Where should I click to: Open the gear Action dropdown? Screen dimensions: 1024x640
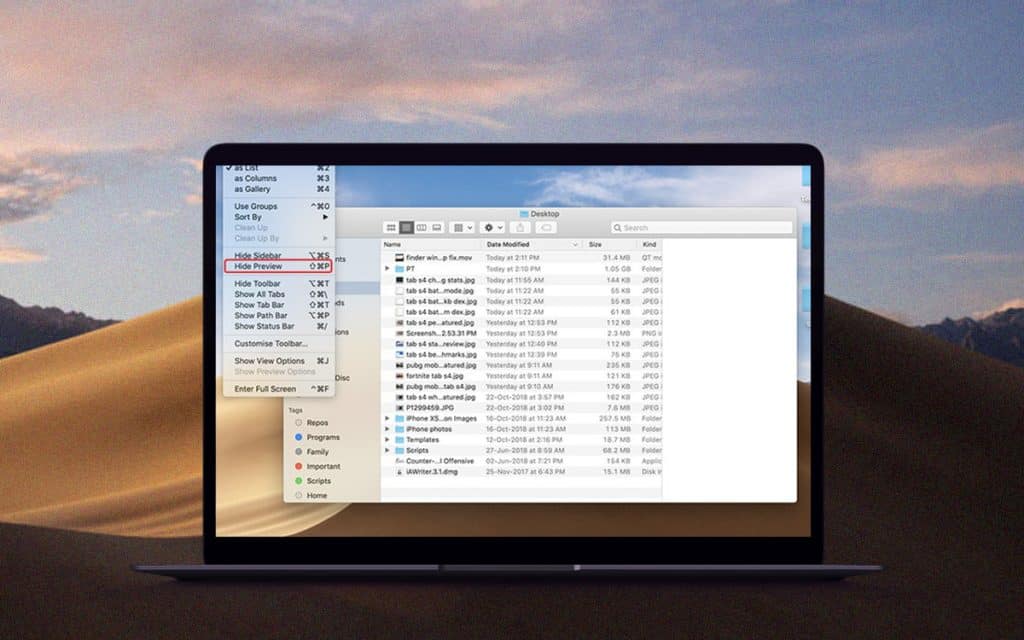click(492, 228)
